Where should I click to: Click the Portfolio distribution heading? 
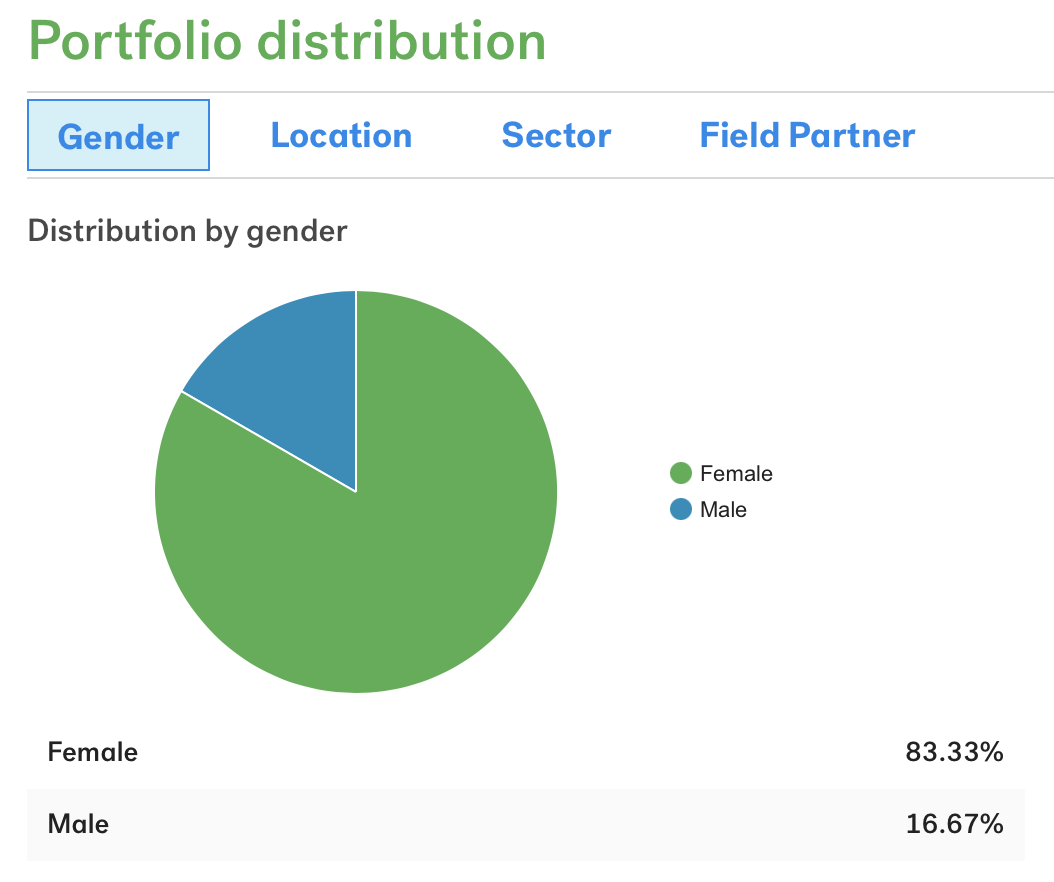(x=287, y=42)
